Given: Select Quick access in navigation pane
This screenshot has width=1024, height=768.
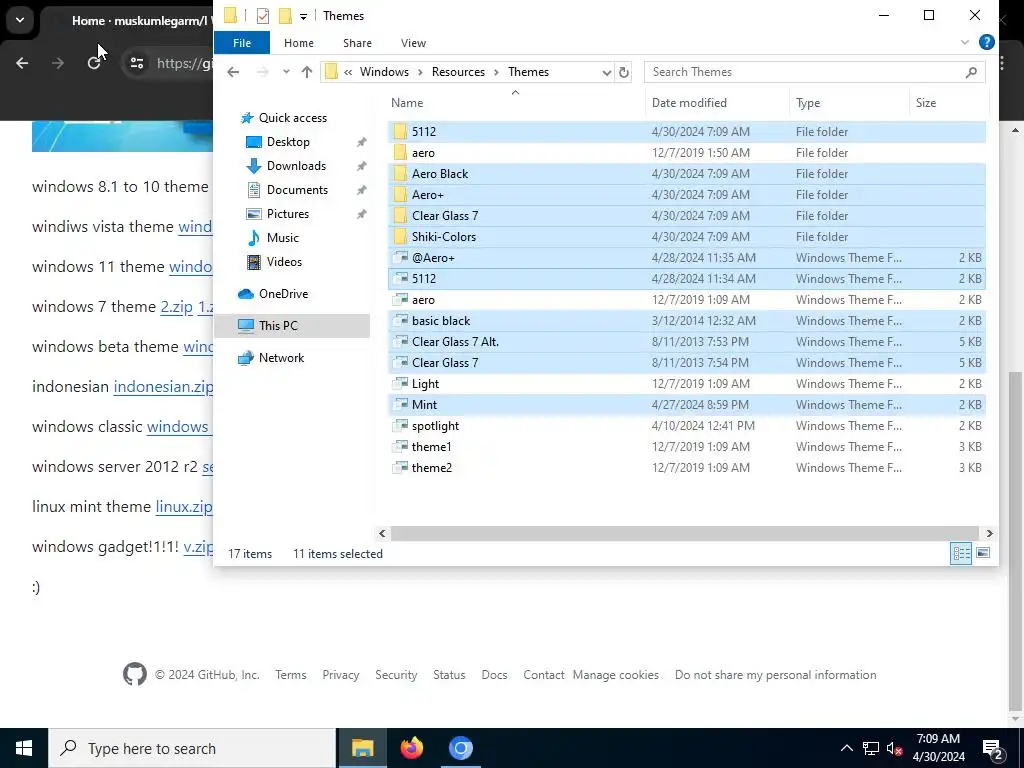Looking at the screenshot, I should point(293,118).
